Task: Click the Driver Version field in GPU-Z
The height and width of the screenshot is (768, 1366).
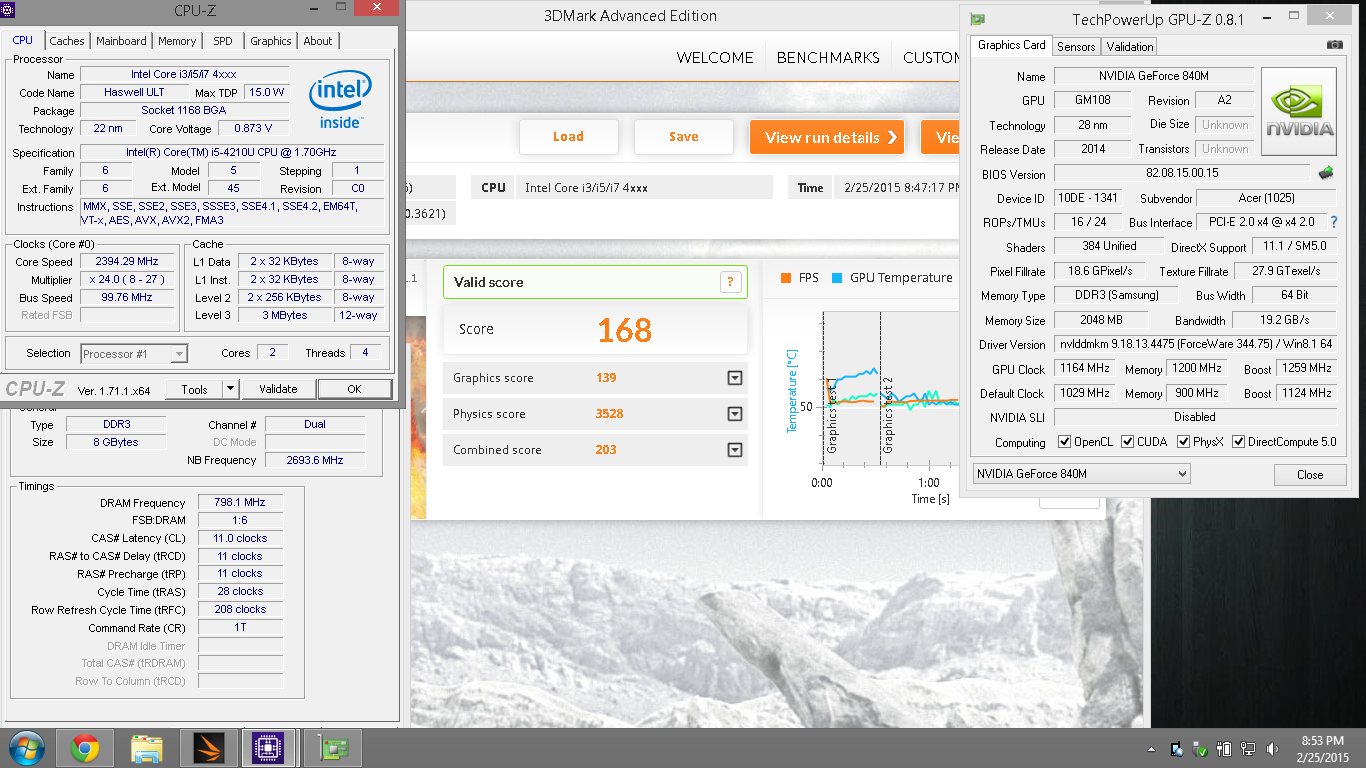Action: click(x=1196, y=344)
